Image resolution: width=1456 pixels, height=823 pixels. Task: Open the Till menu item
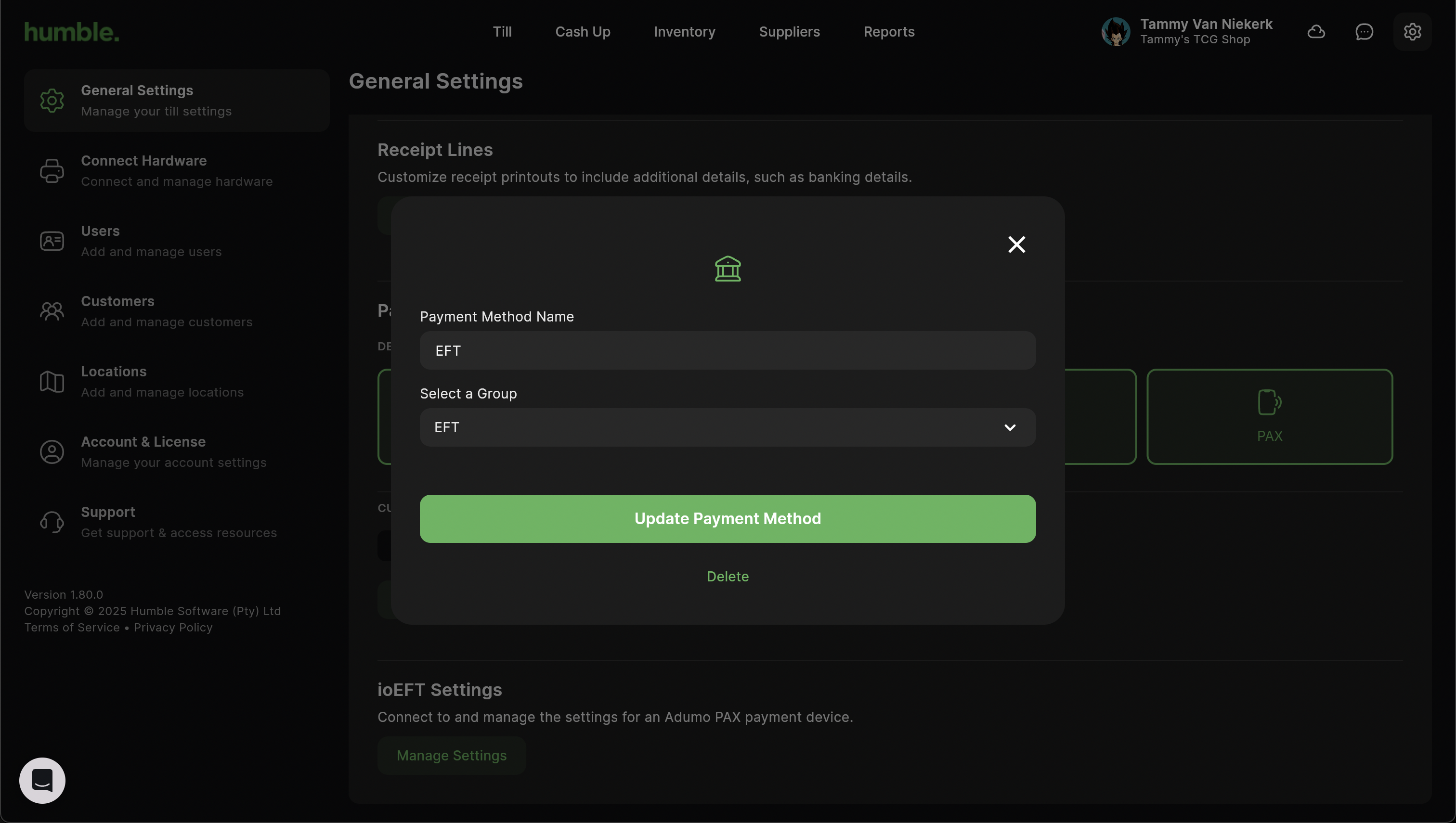coord(502,32)
